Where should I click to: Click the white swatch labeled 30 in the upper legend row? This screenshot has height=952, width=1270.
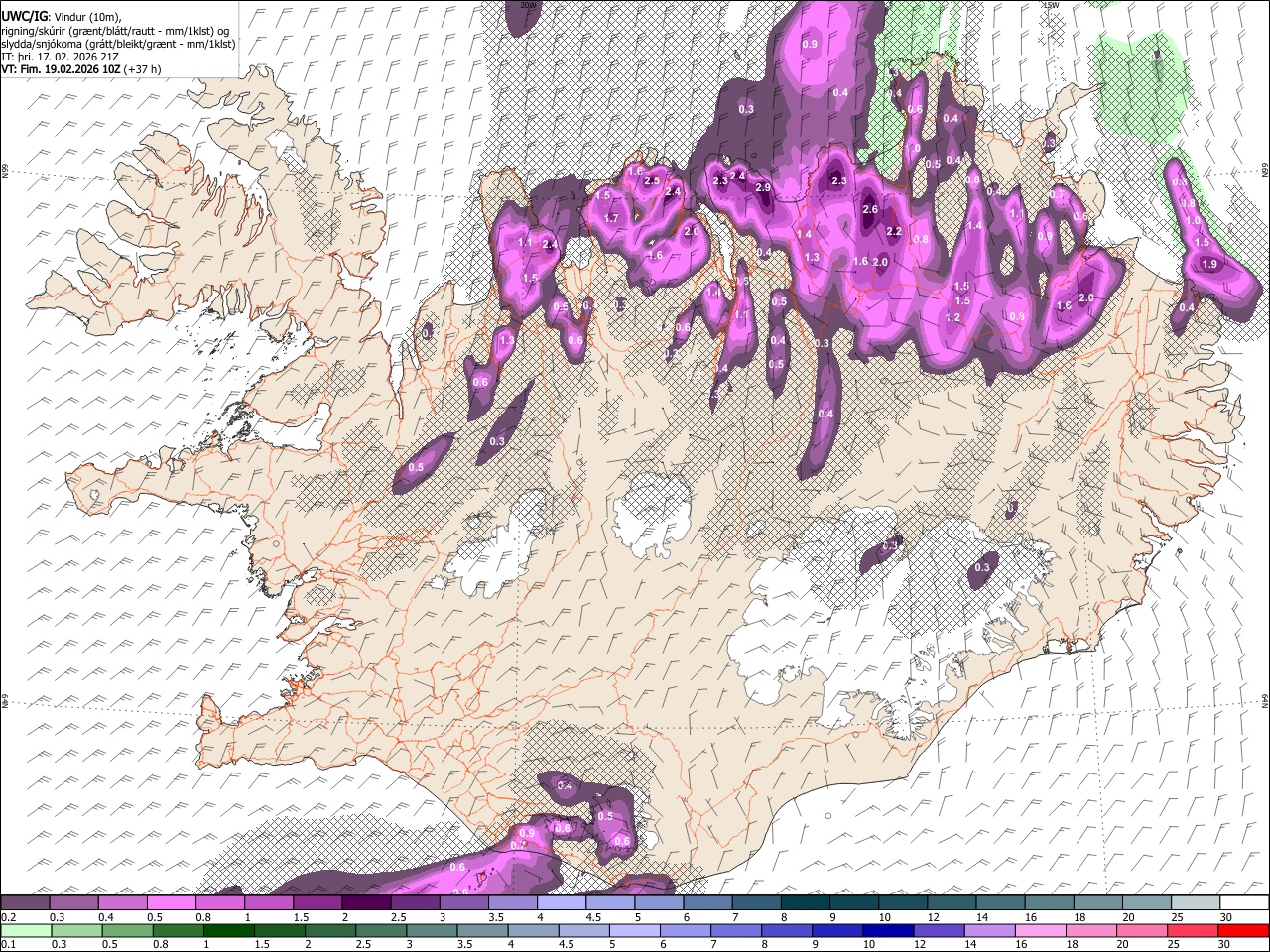coord(1243,902)
